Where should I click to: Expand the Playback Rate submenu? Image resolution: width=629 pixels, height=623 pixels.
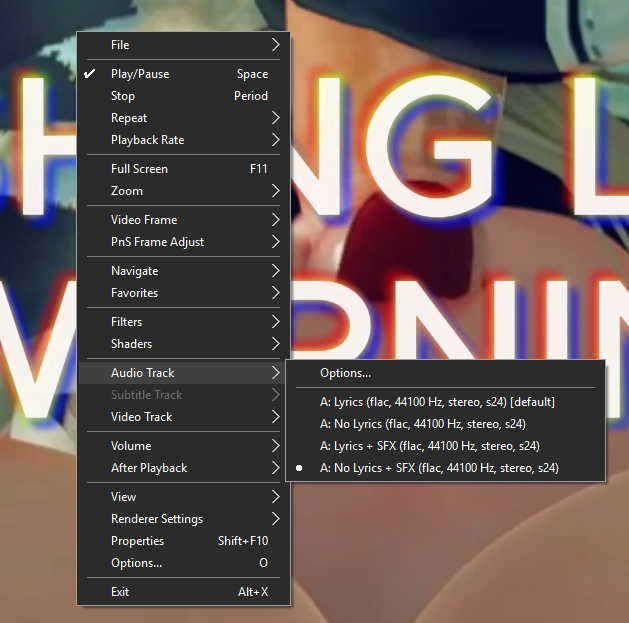[x=183, y=140]
